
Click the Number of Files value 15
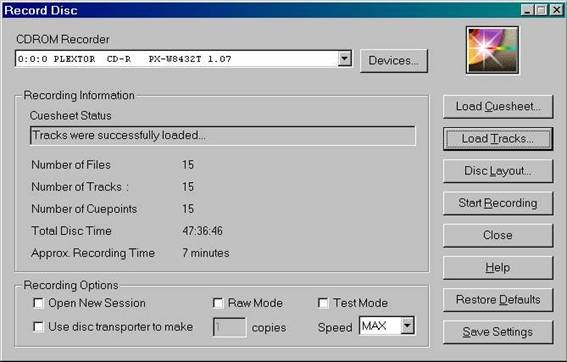188,165
